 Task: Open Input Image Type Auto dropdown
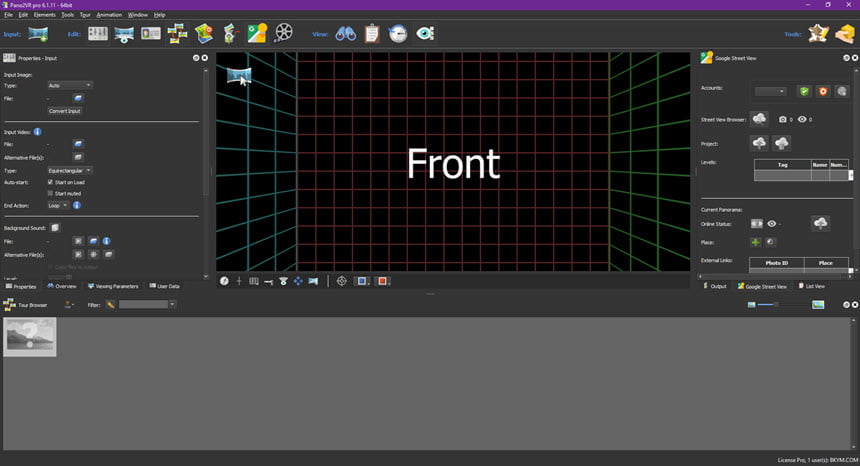point(70,85)
